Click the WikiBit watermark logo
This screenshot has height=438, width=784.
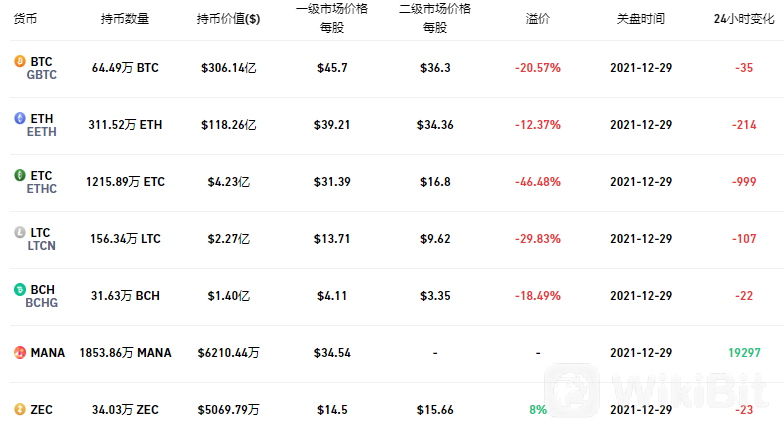[x=655, y=391]
